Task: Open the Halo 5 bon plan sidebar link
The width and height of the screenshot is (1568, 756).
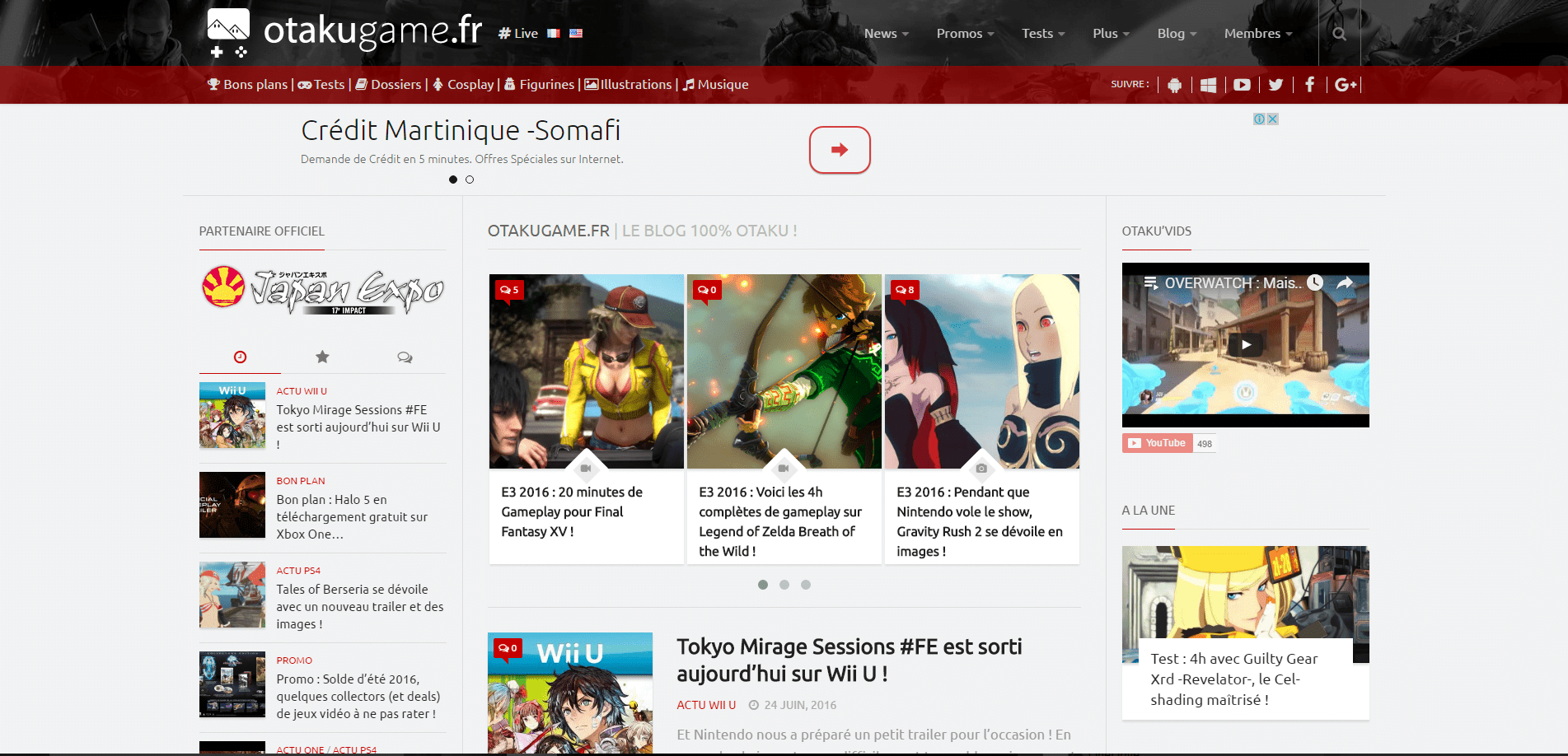Action: pyautogui.click(x=352, y=517)
